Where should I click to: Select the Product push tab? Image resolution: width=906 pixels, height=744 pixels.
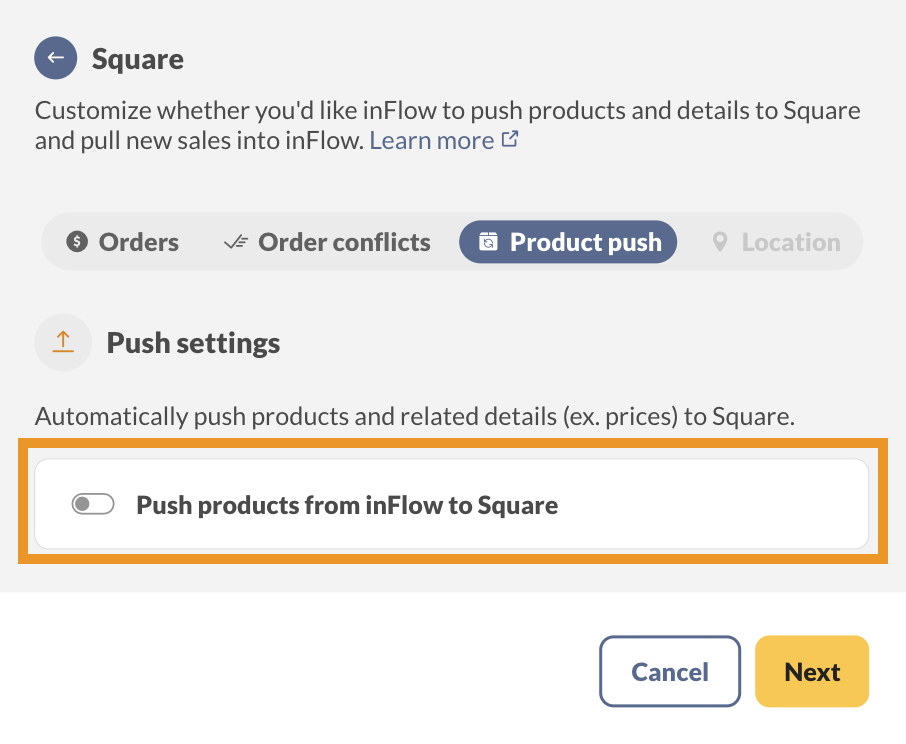pos(568,242)
